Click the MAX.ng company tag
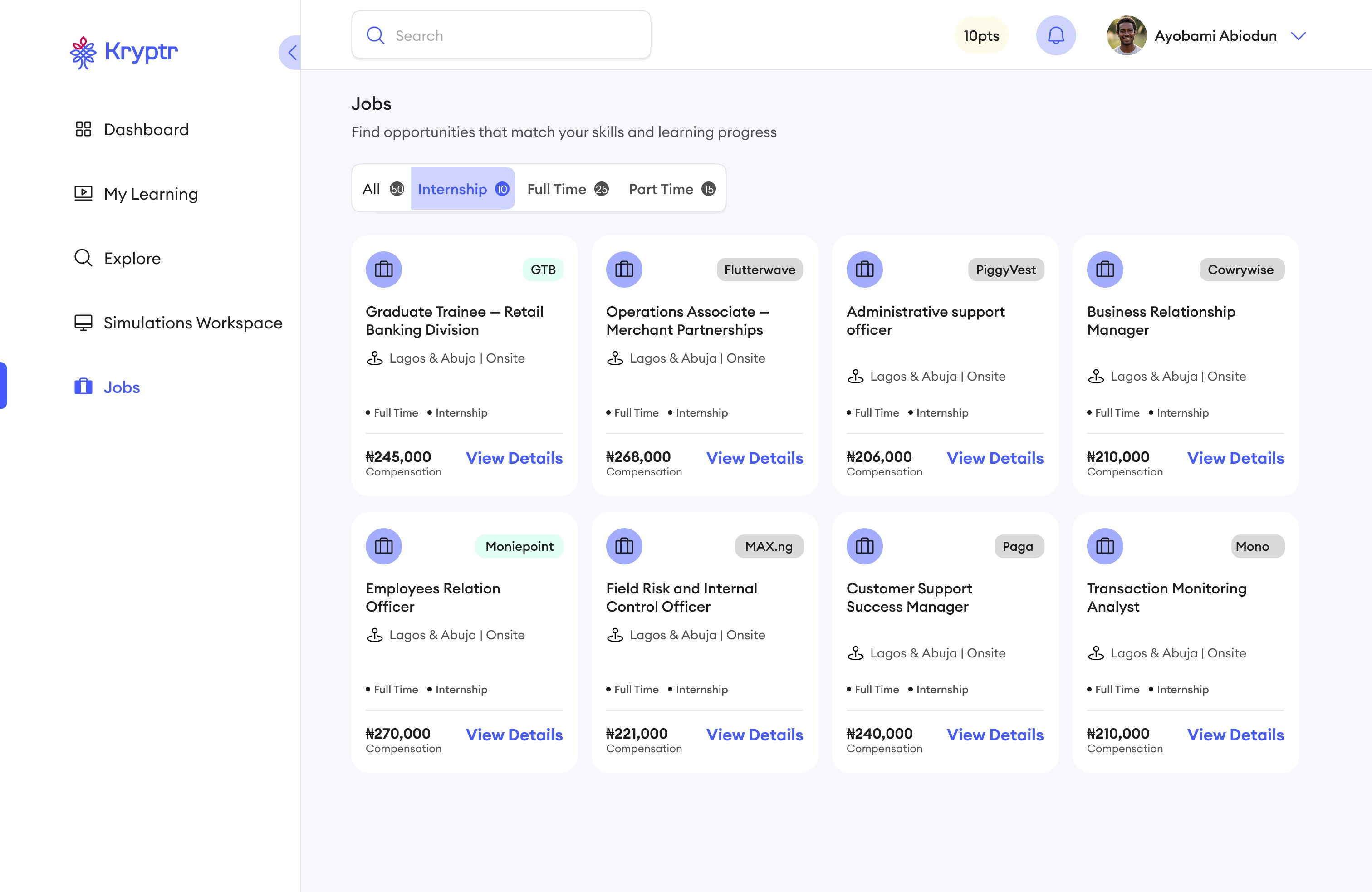The height and width of the screenshot is (892, 1372). (769, 546)
